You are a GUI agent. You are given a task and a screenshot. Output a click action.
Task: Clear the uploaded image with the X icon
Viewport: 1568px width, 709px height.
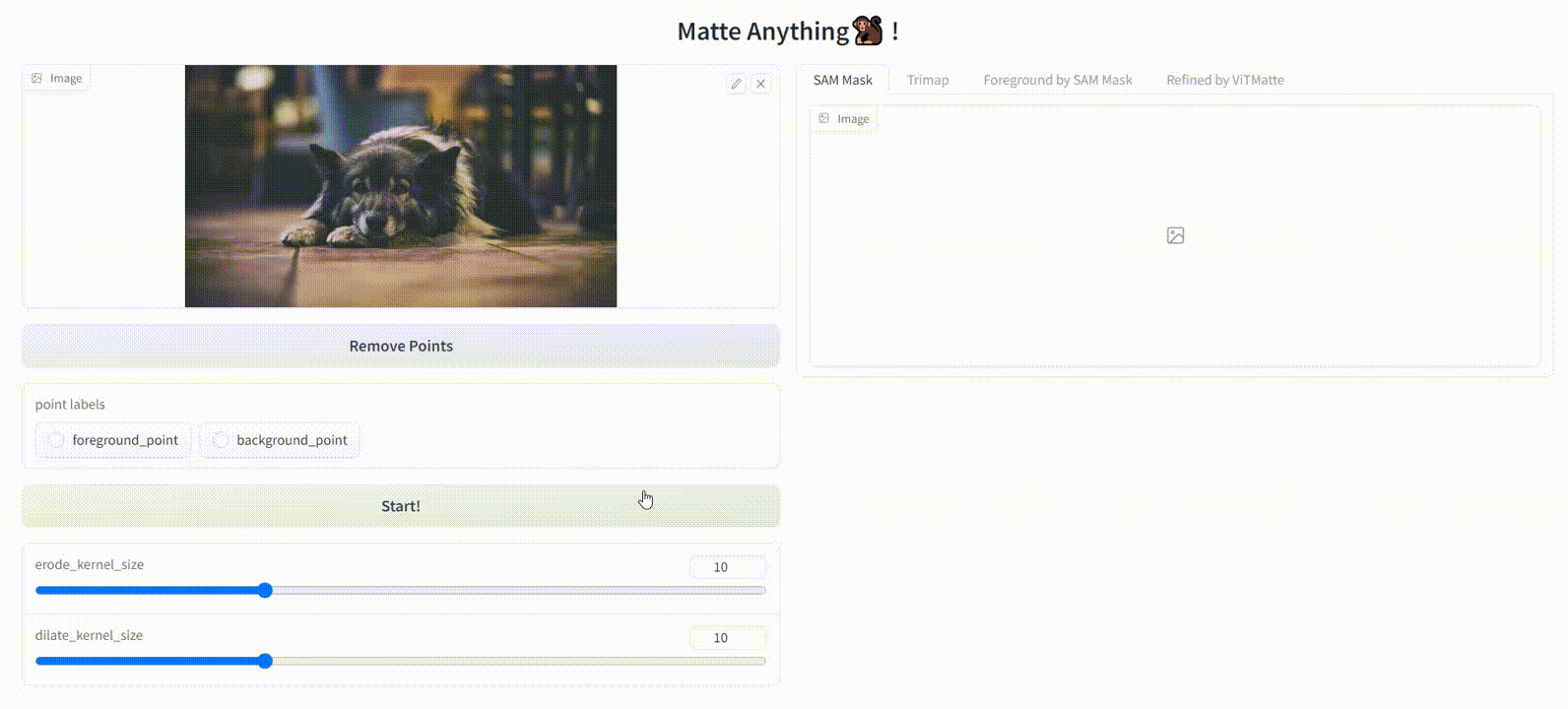pos(761,84)
